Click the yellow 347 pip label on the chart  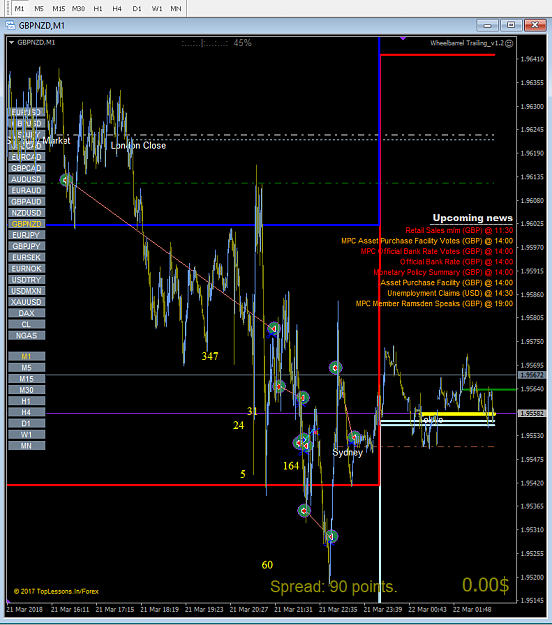click(x=210, y=356)
